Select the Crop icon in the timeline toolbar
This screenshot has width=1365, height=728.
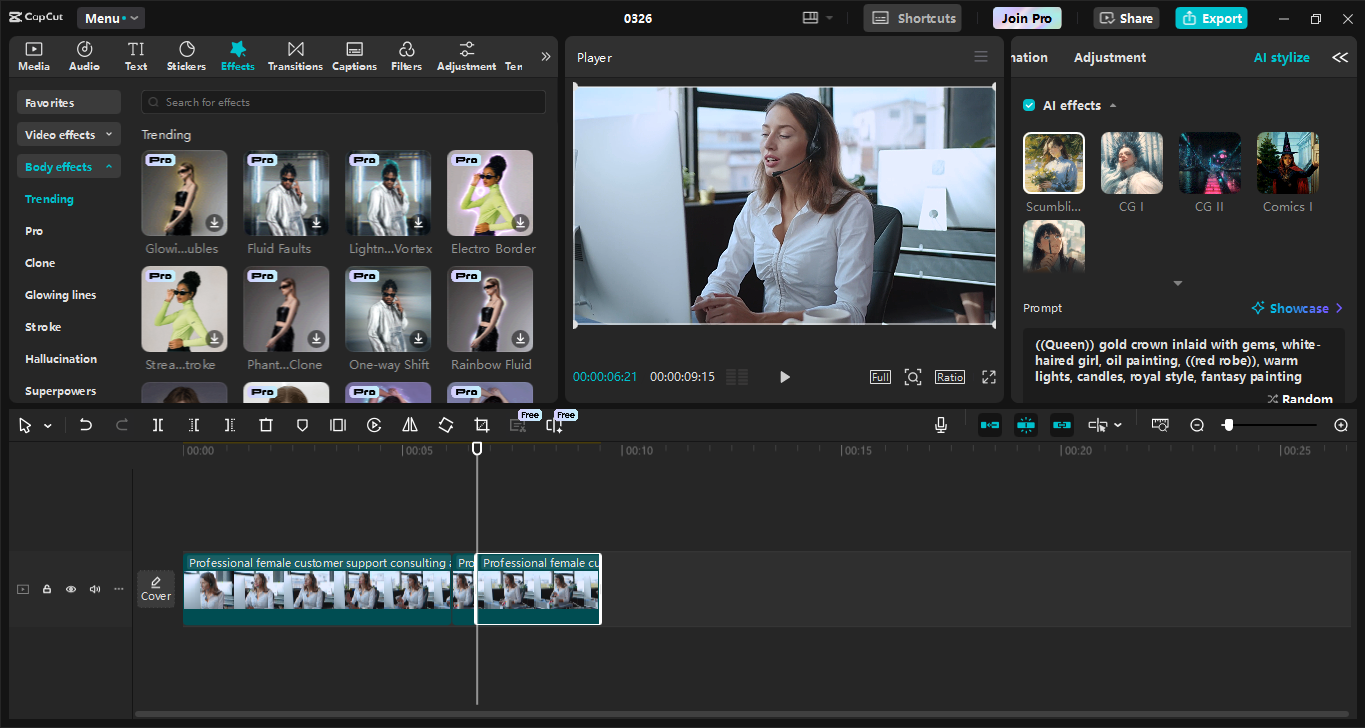click(481, 424)
